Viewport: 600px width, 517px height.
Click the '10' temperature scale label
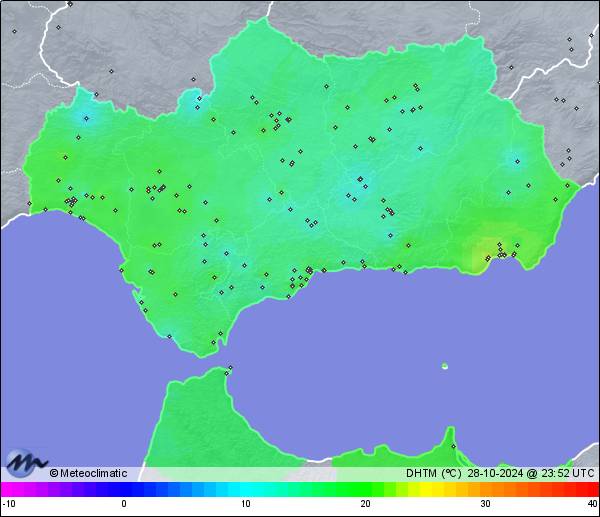click(x=246, y=504)
